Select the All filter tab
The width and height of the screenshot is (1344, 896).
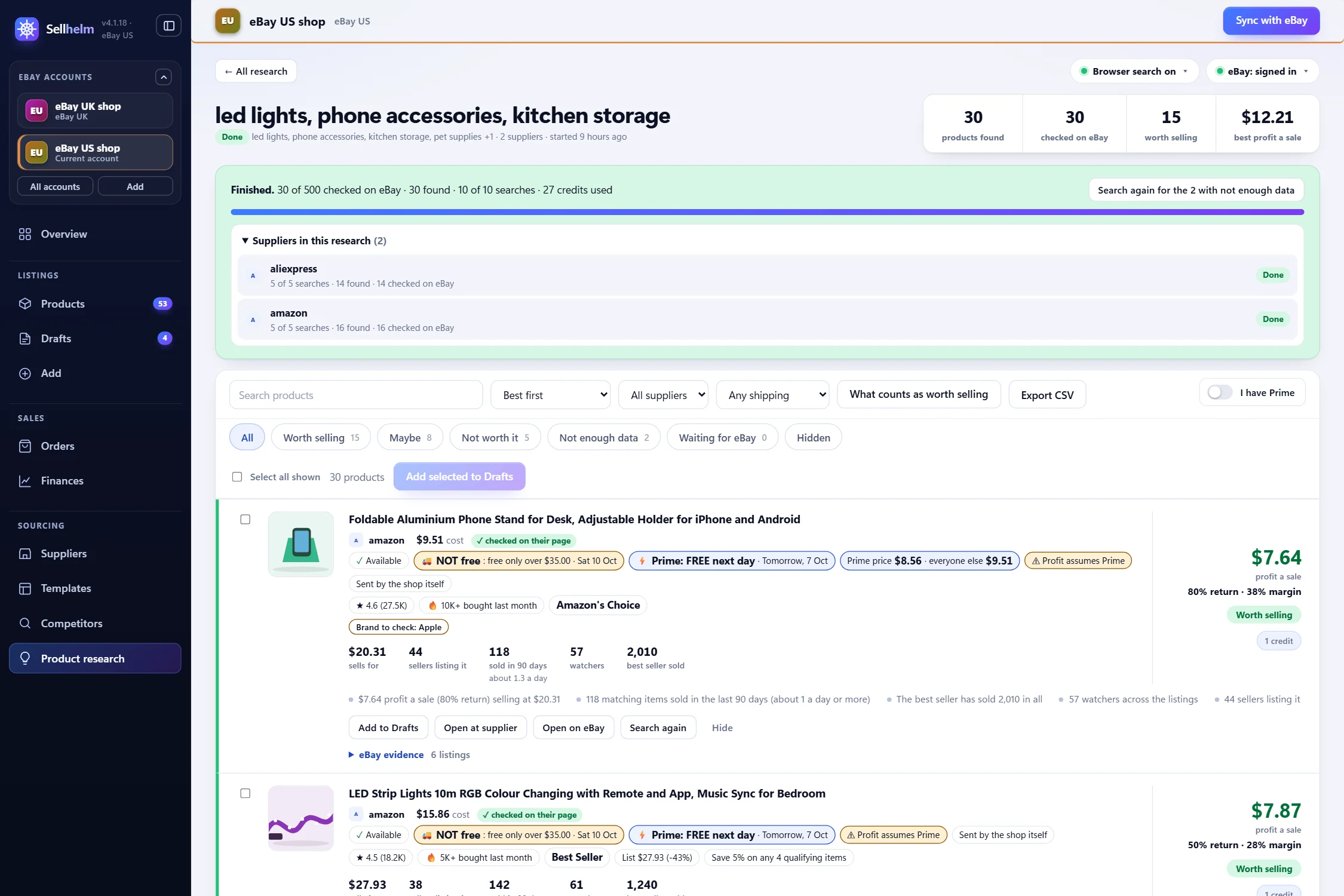pos(247,438)
